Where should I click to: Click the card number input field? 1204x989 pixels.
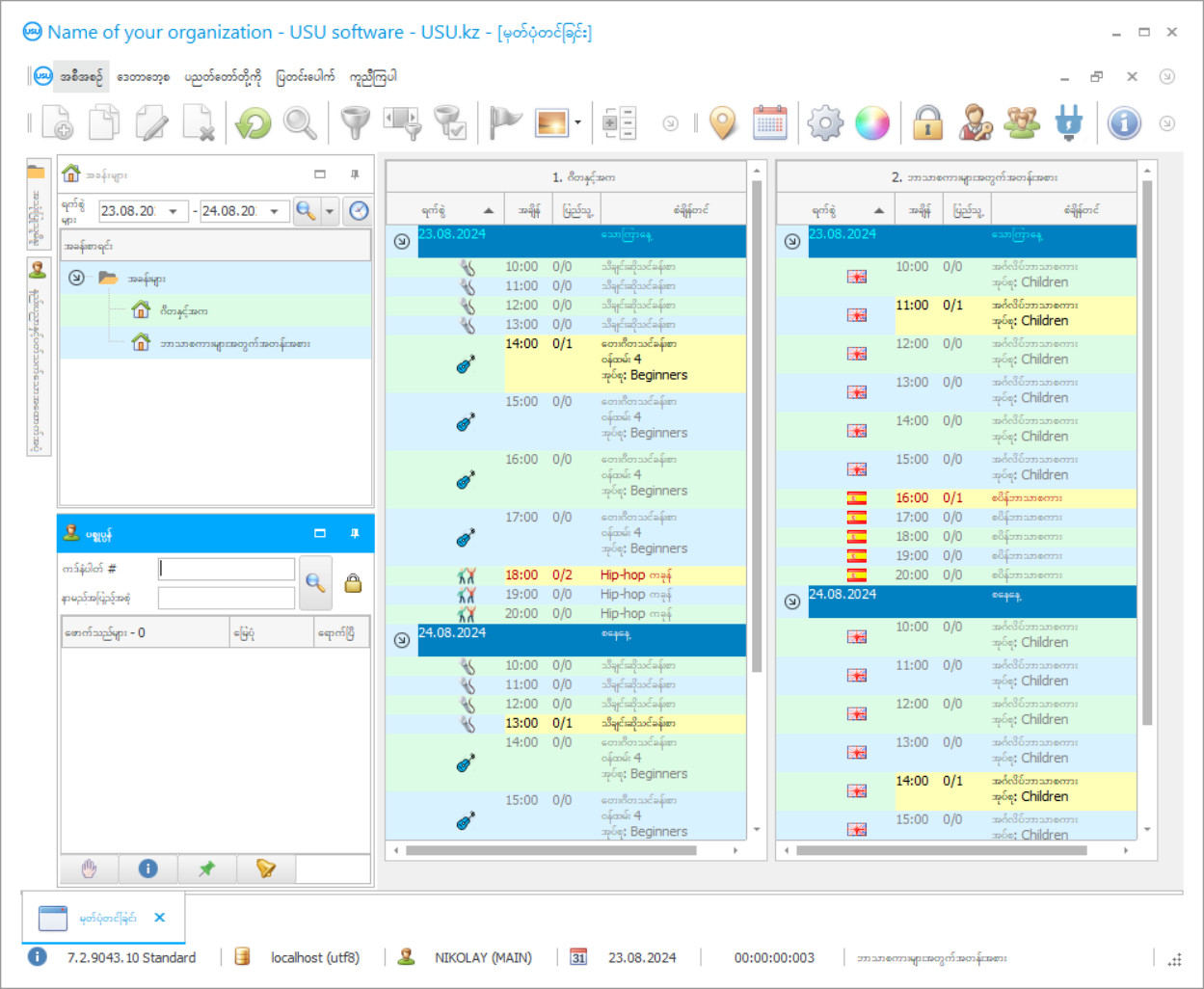(x=227, y=569)
